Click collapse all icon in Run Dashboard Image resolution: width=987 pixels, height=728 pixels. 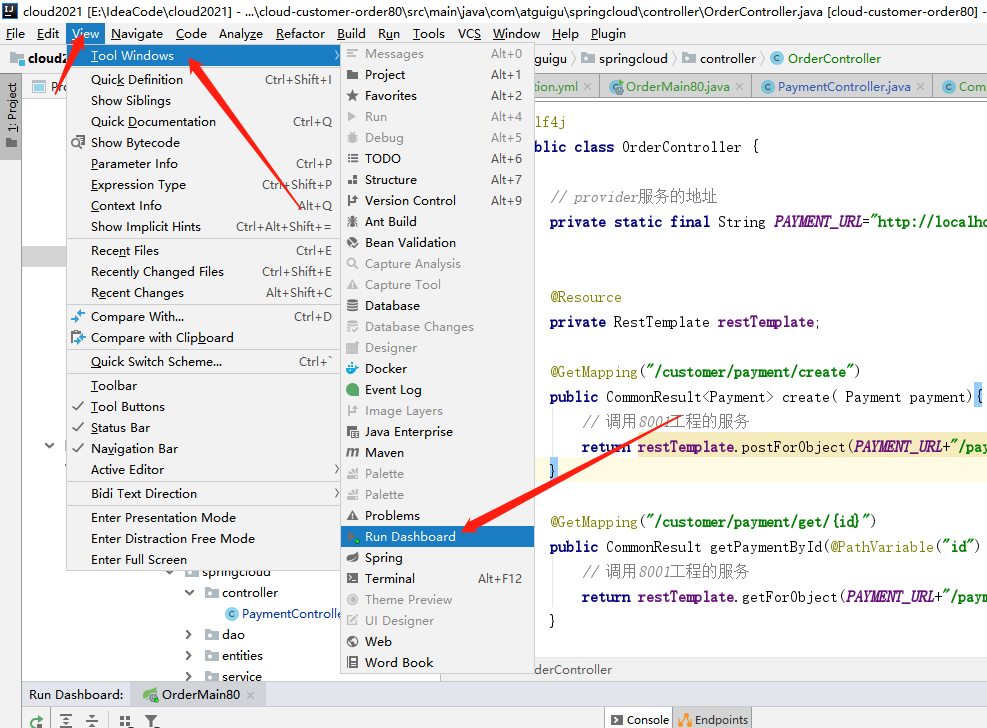92,721
